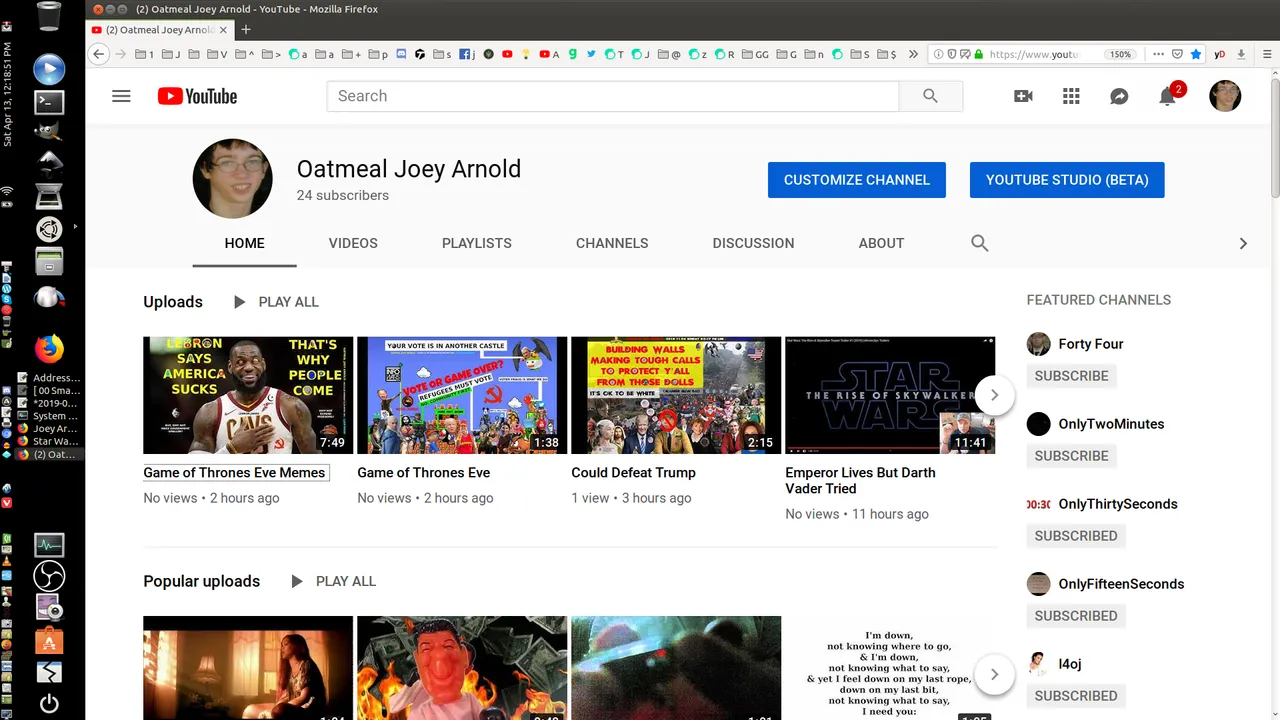Open the YouTube guide hamburger menu

(121, 96)
